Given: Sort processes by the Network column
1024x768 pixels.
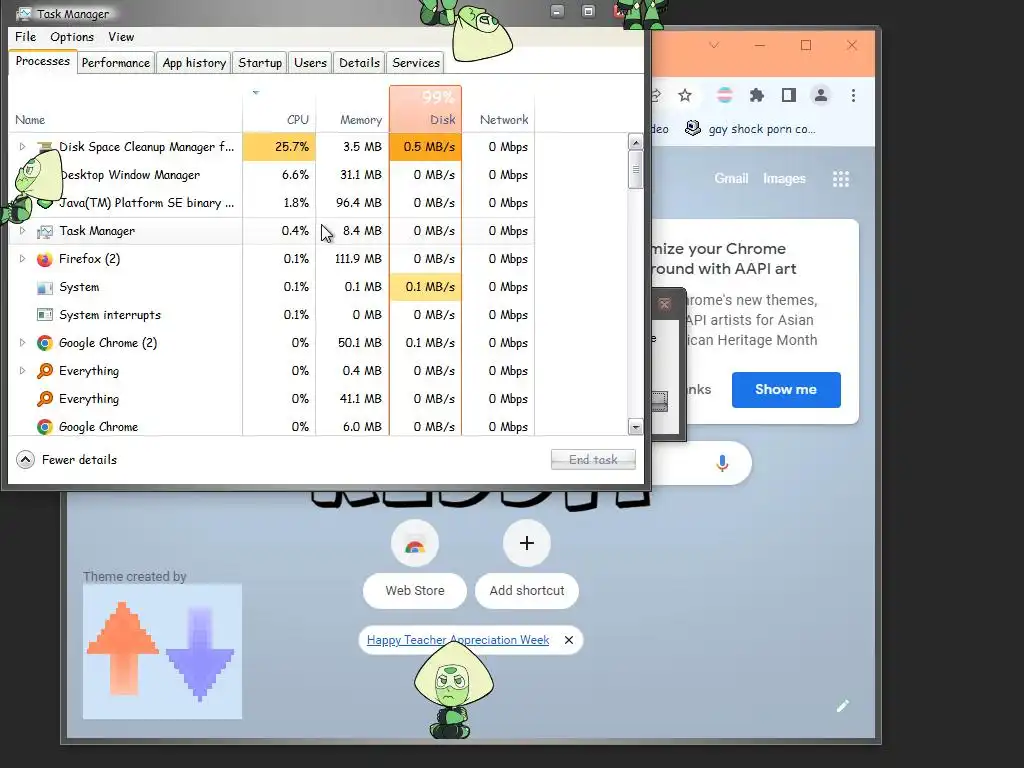Looking at the screenshot, I should [x=499, y=110].
